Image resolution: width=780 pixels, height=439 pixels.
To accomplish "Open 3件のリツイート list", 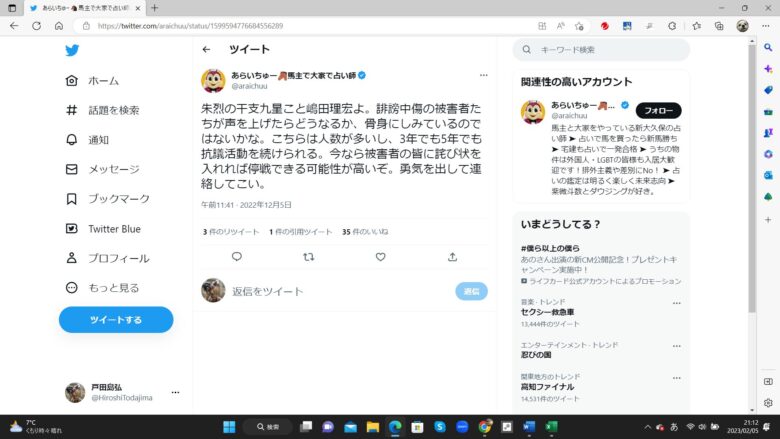I will tap(231, 232).
